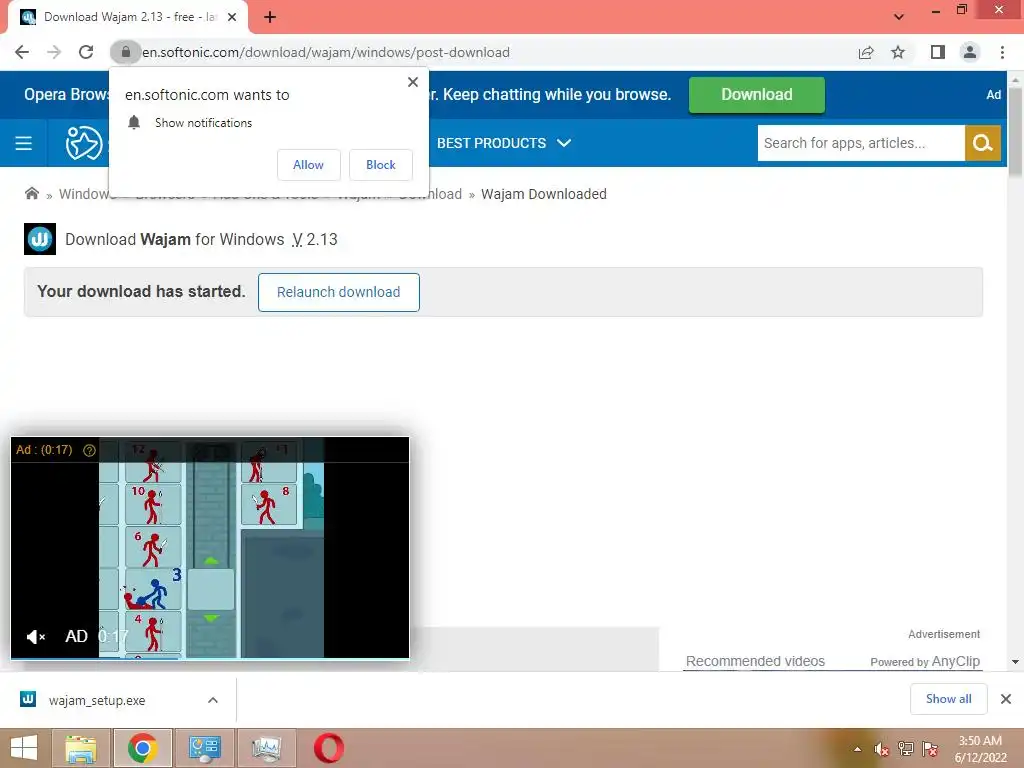Close the downloads bar
The height and width of the screenshot is (768, 1024).
point(1006,699)
